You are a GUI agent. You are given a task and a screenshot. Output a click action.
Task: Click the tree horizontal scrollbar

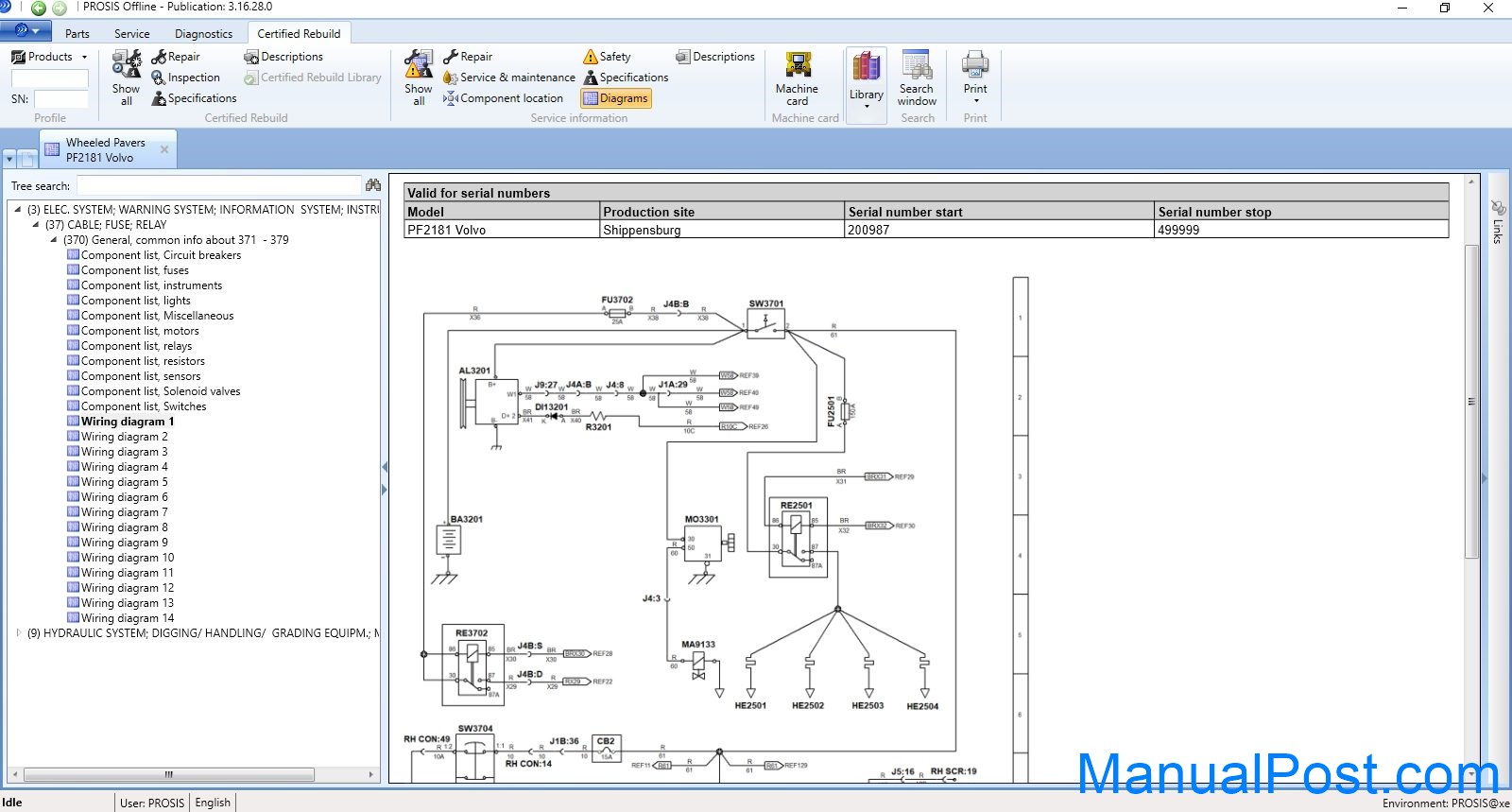[168, 774]
